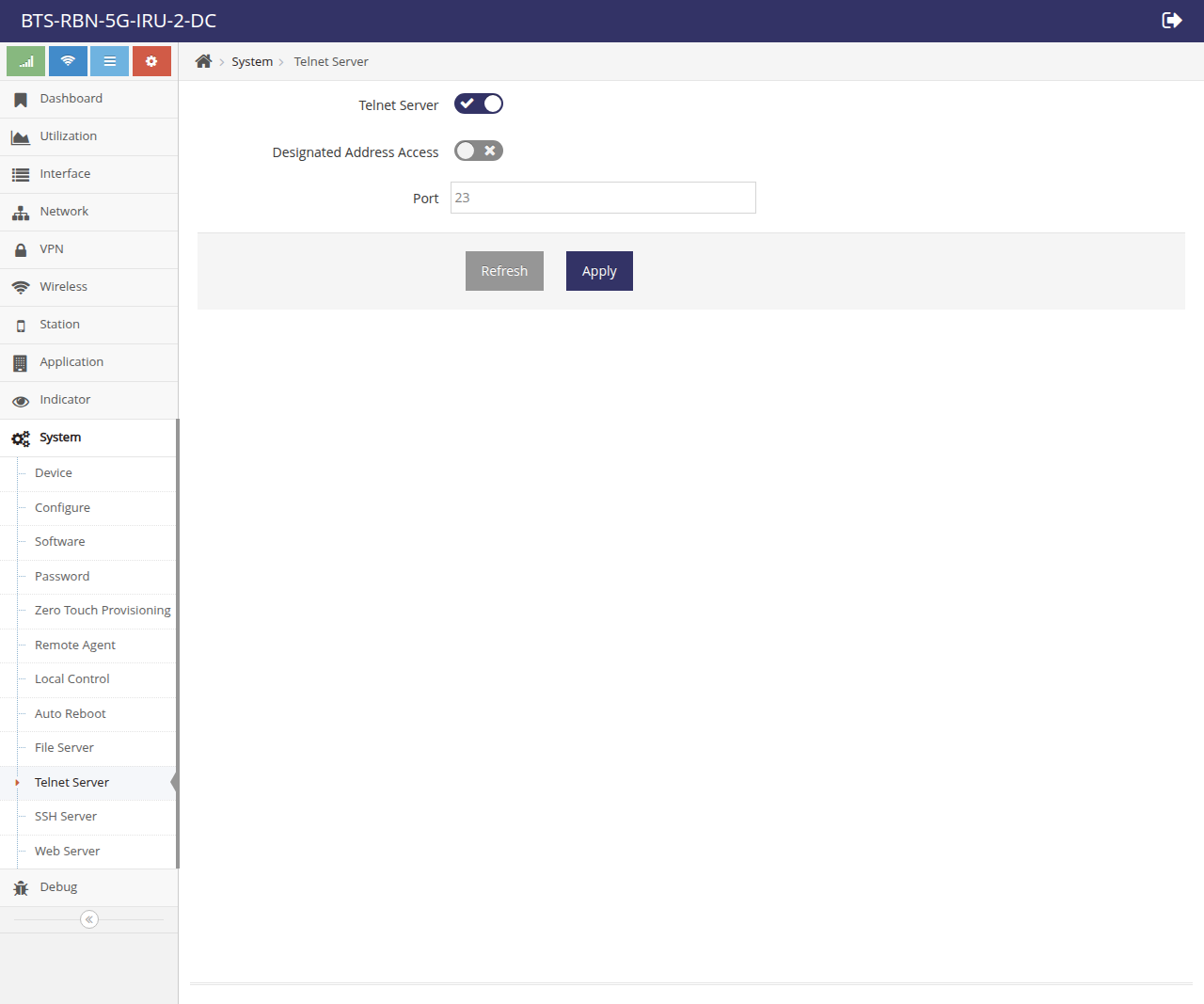Click the Port input field
Screen dimensions: 1204x1004
603,198
